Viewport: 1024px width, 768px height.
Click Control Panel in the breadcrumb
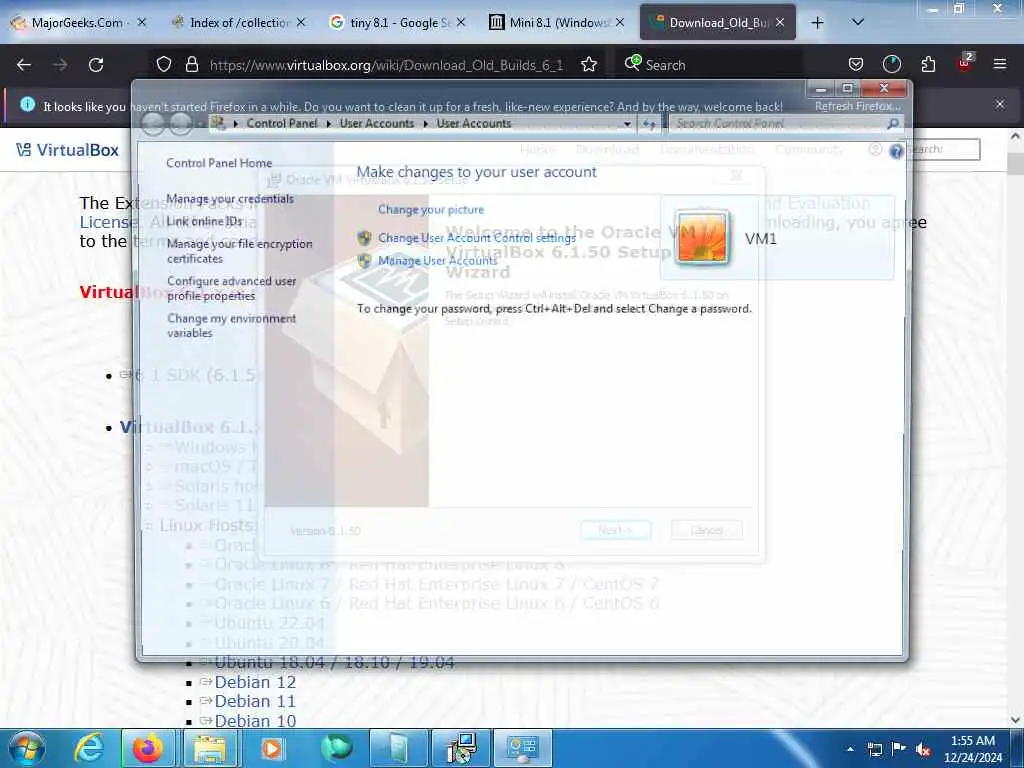[x=281, y=123]
